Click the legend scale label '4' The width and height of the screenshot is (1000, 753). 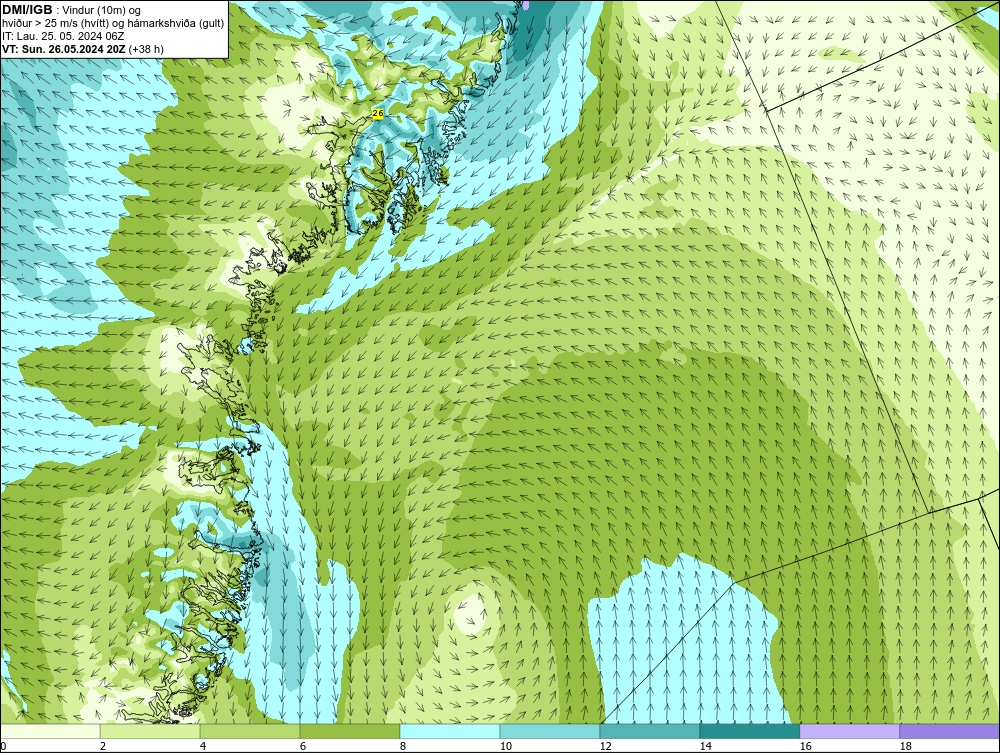[x=203, y=746]
